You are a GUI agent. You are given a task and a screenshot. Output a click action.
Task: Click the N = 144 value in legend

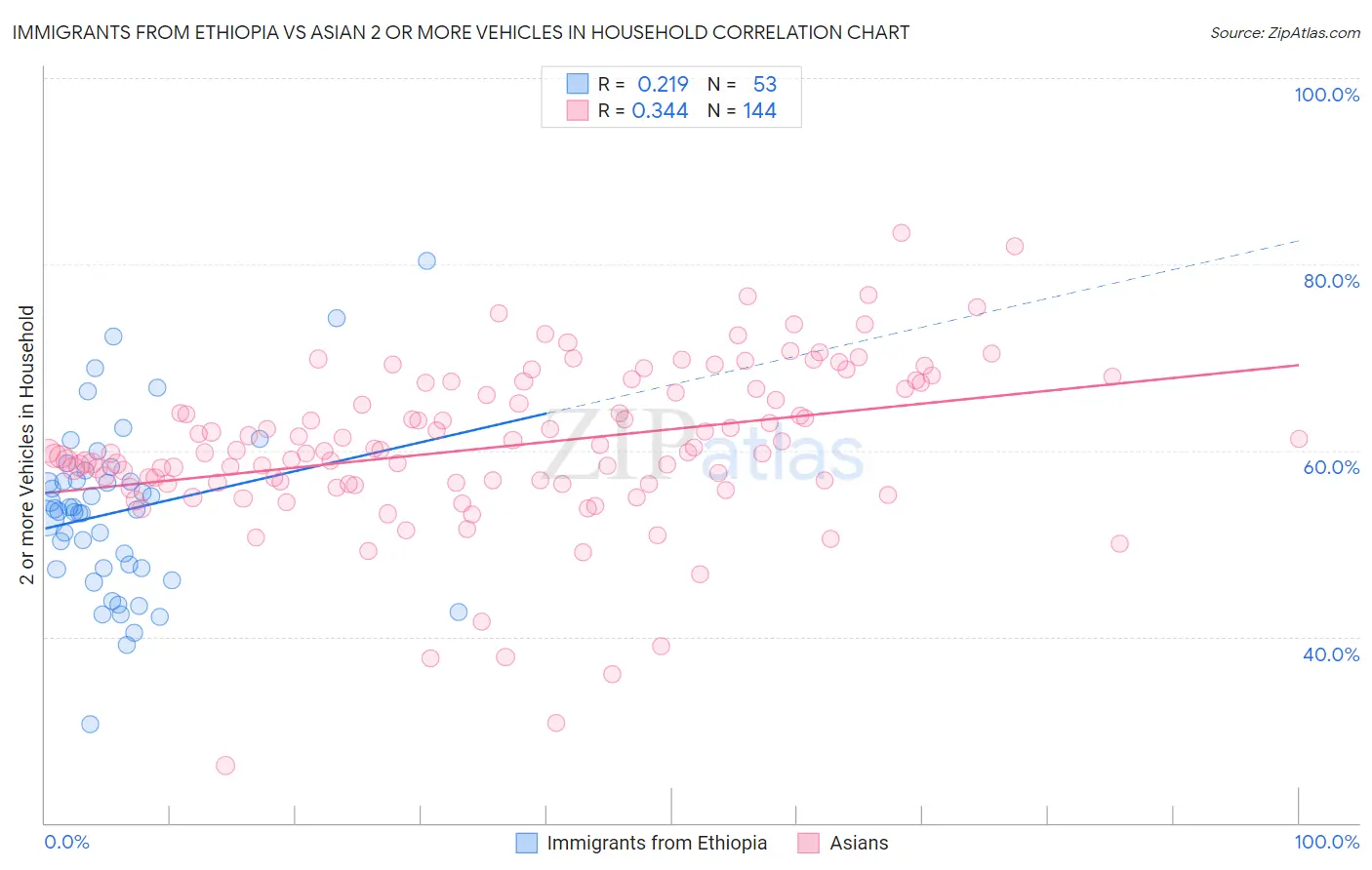coord(742,110)
